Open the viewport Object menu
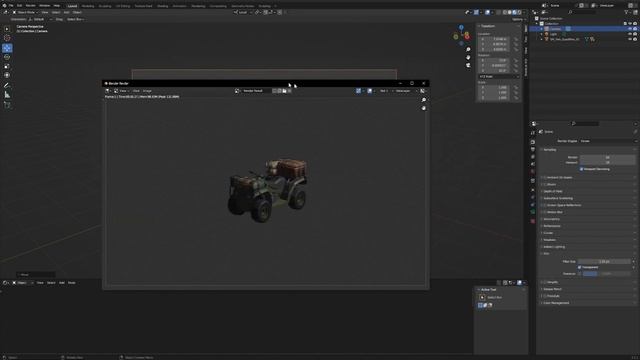Image resolution: width=640 pixels, height=360 pixels. pos(77,12)
